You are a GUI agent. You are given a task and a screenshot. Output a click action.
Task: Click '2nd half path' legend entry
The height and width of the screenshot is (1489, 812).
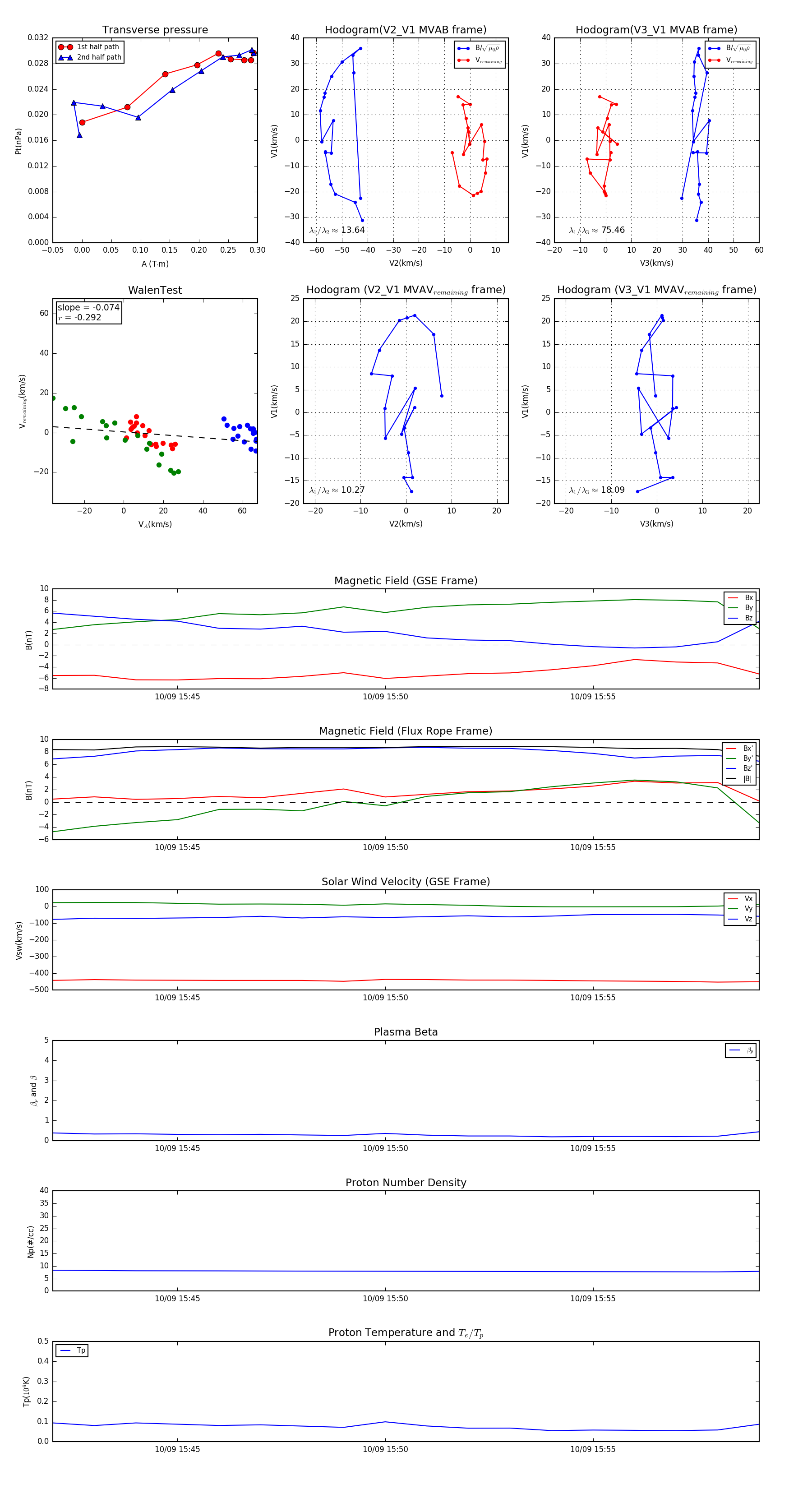[x=90, y=57]
